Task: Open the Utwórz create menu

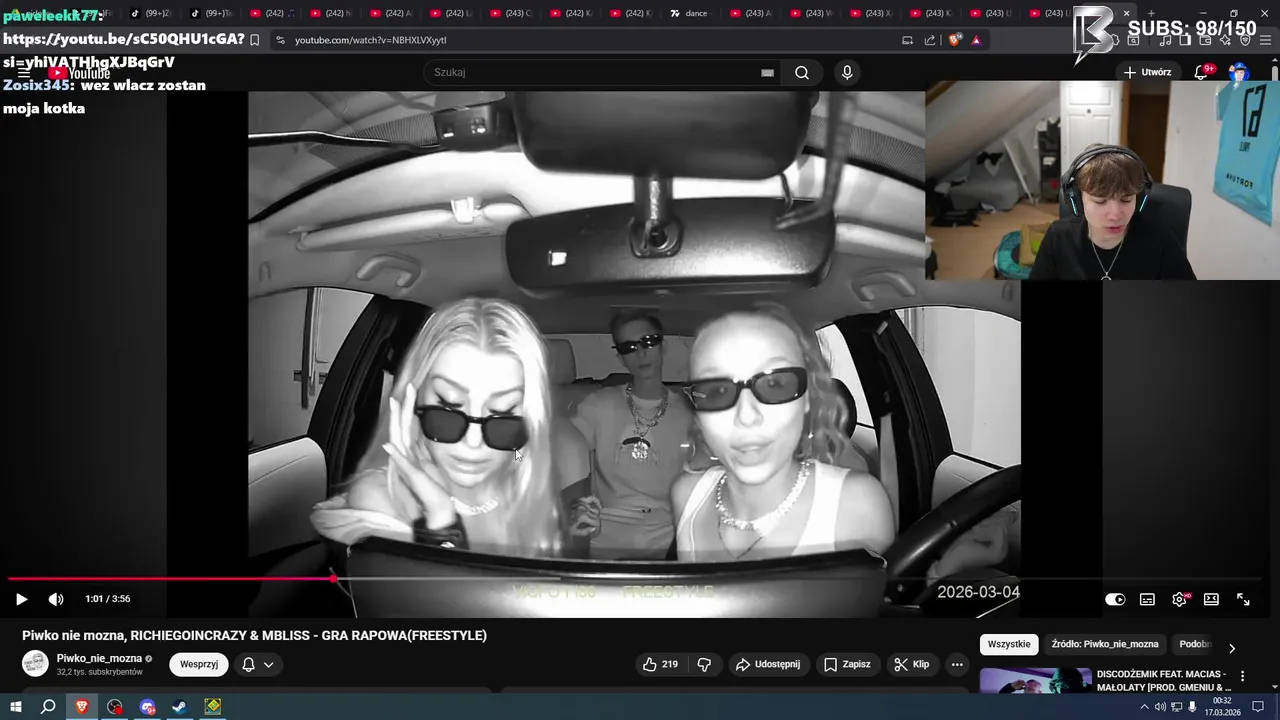Action: coord(1147,72)
